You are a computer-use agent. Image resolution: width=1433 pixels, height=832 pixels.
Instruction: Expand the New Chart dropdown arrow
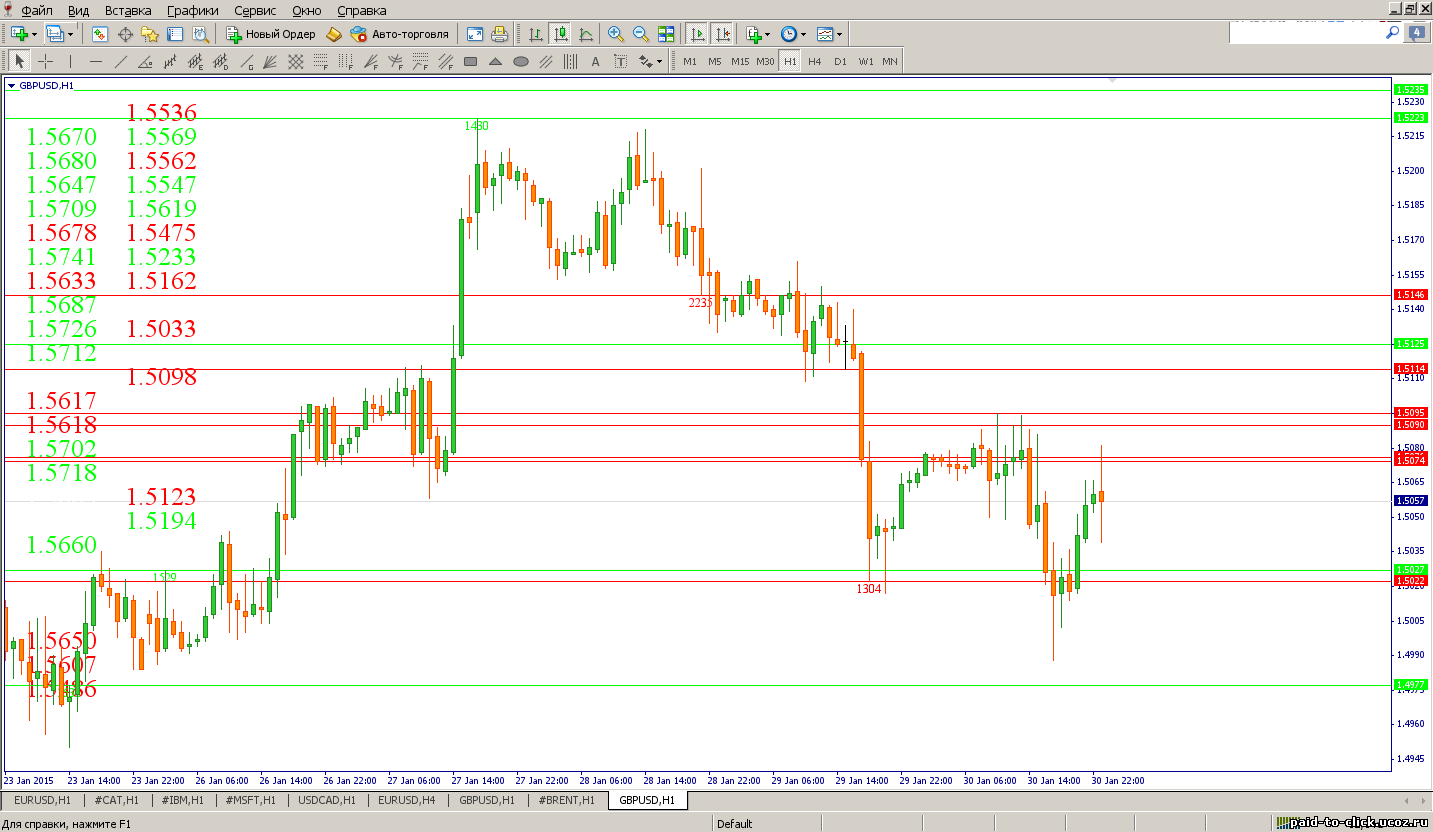click(x=34, y=35)
